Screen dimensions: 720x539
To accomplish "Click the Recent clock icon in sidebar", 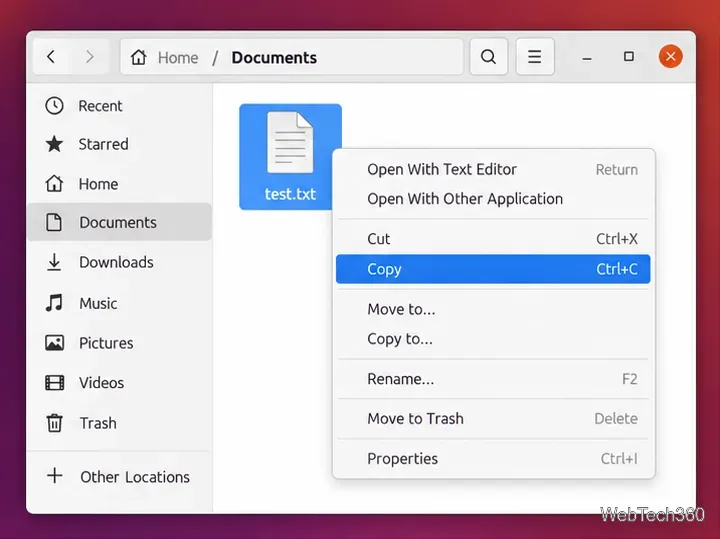I will click(54, 106).
